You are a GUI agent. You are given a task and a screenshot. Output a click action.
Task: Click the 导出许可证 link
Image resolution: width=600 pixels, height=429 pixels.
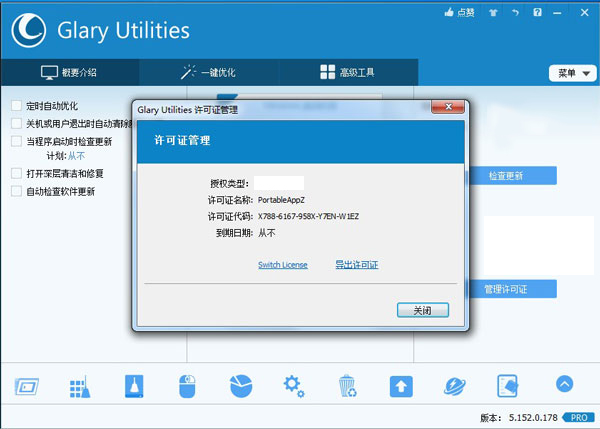pos(357,264)
